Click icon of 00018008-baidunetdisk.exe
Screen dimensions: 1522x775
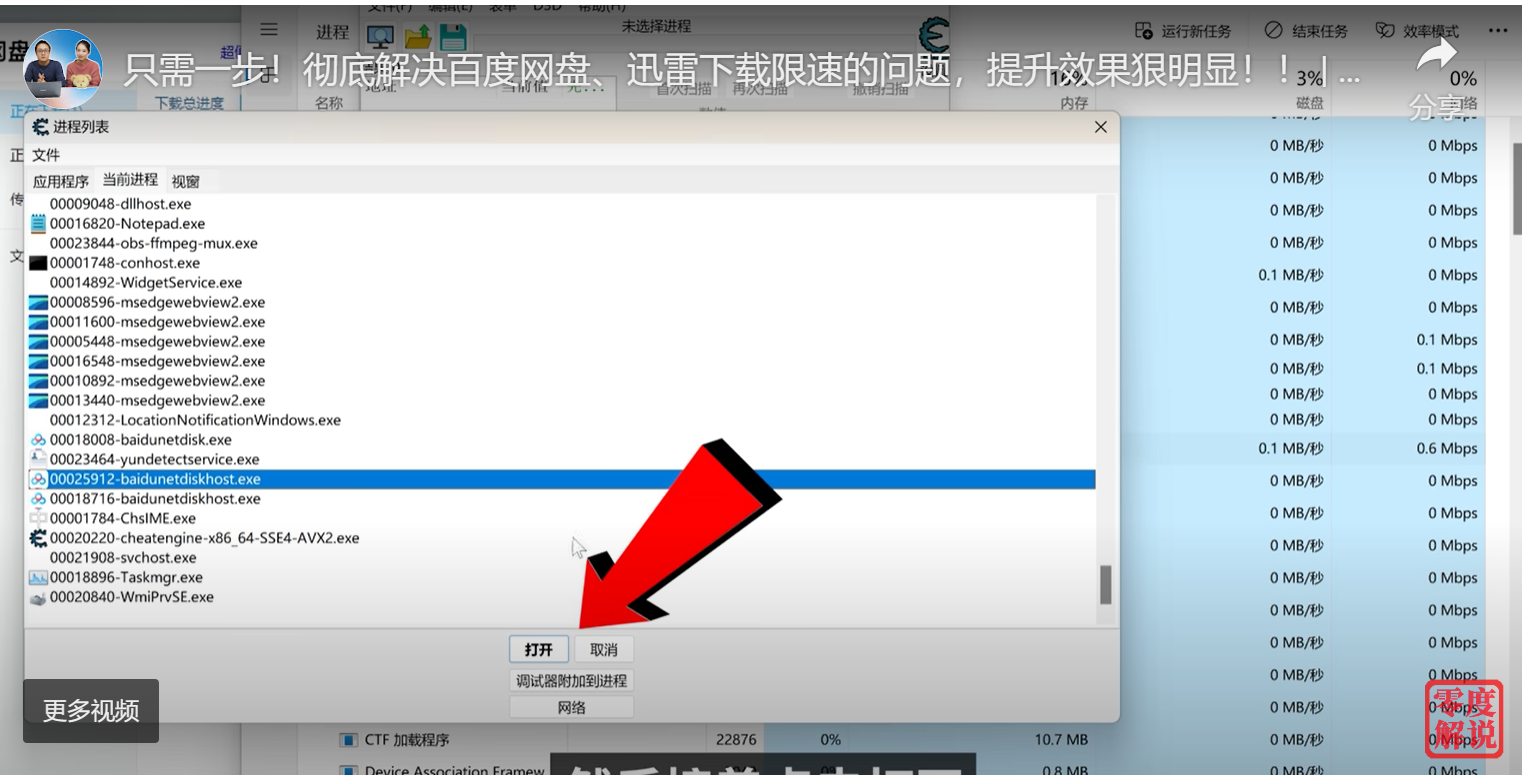coord(39,440)
